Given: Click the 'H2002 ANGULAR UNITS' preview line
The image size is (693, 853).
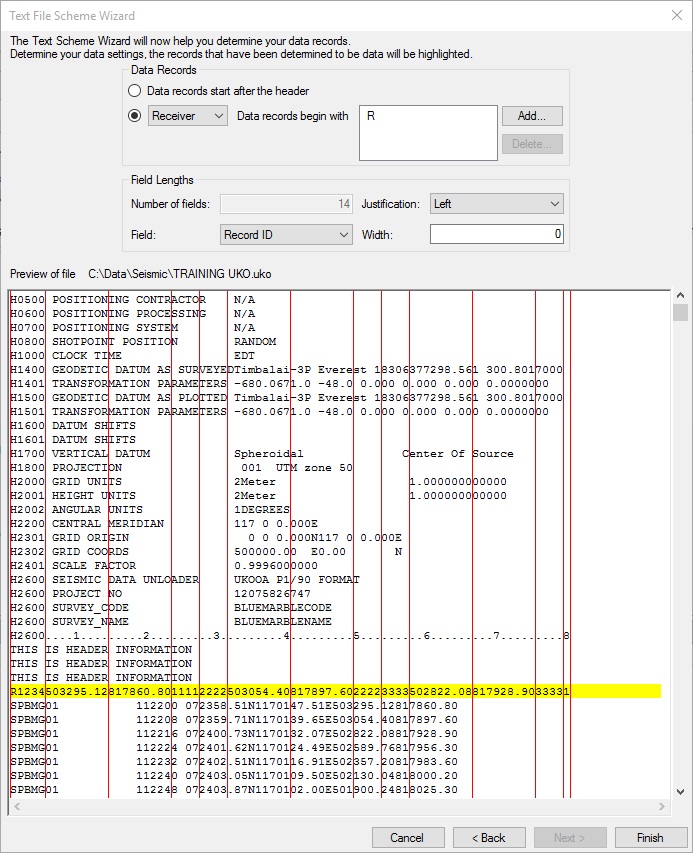Looking at the screenshot, I should 150,510.
